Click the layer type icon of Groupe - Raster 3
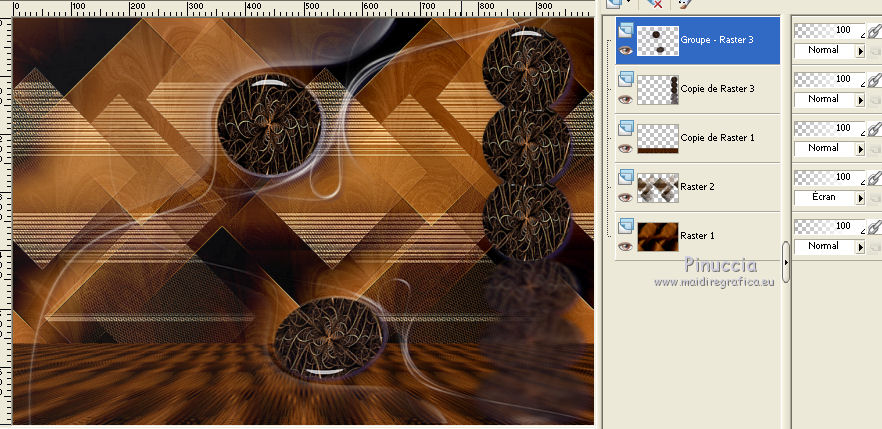Viewport: 882px width, 429px height. pos(626,30)
